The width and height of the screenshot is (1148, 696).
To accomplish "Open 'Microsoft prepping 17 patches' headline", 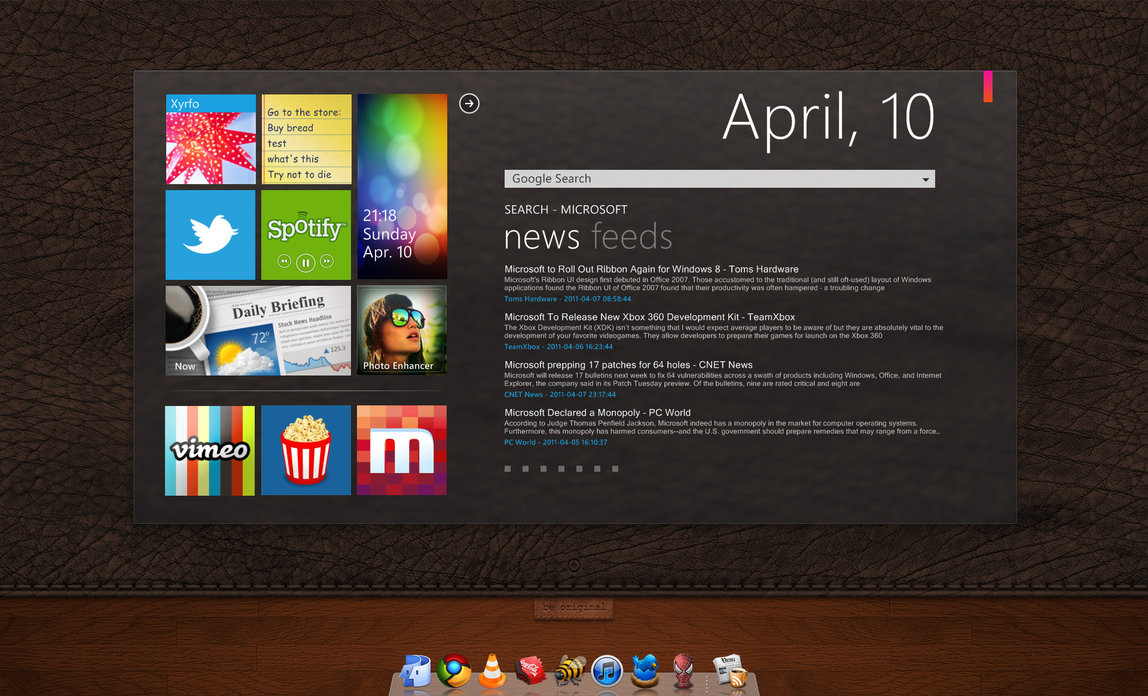I will coord(628,364).
